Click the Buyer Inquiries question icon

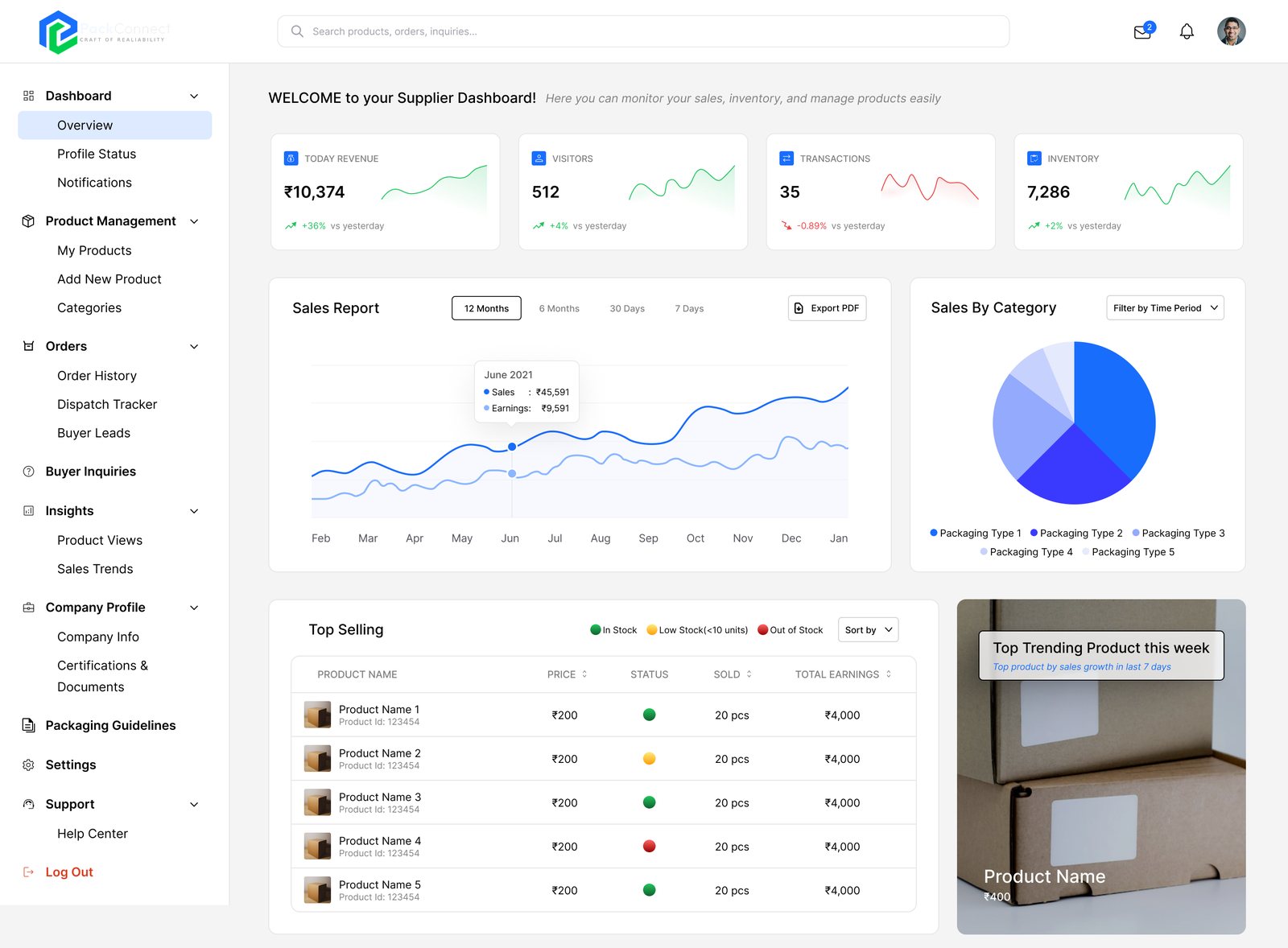29,472
